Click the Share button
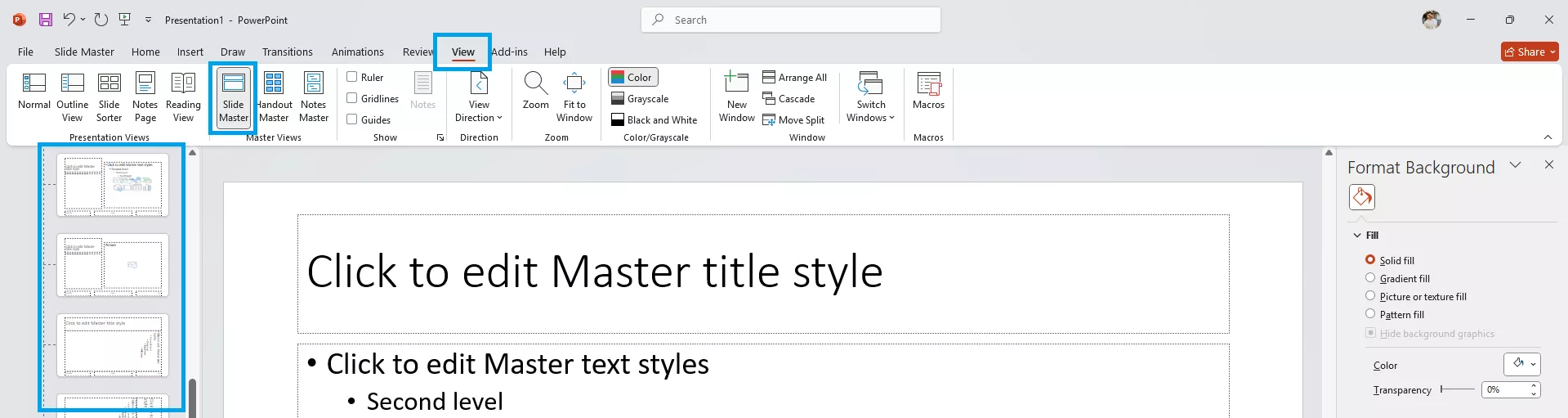The height and width of the screenshot is (418, 1568). [1530, 52]
